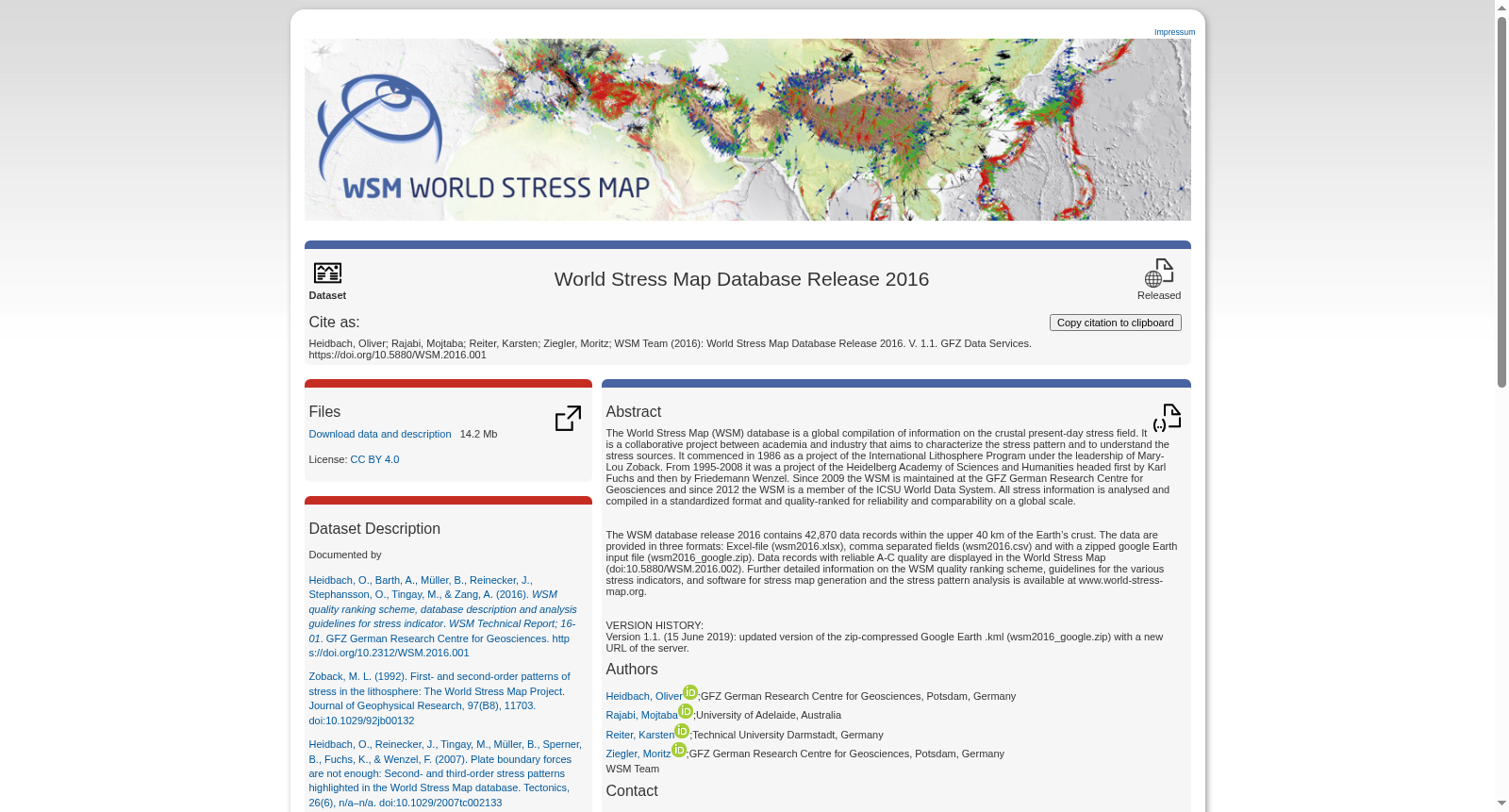Open the Impressum link

tap(1174, 32)
